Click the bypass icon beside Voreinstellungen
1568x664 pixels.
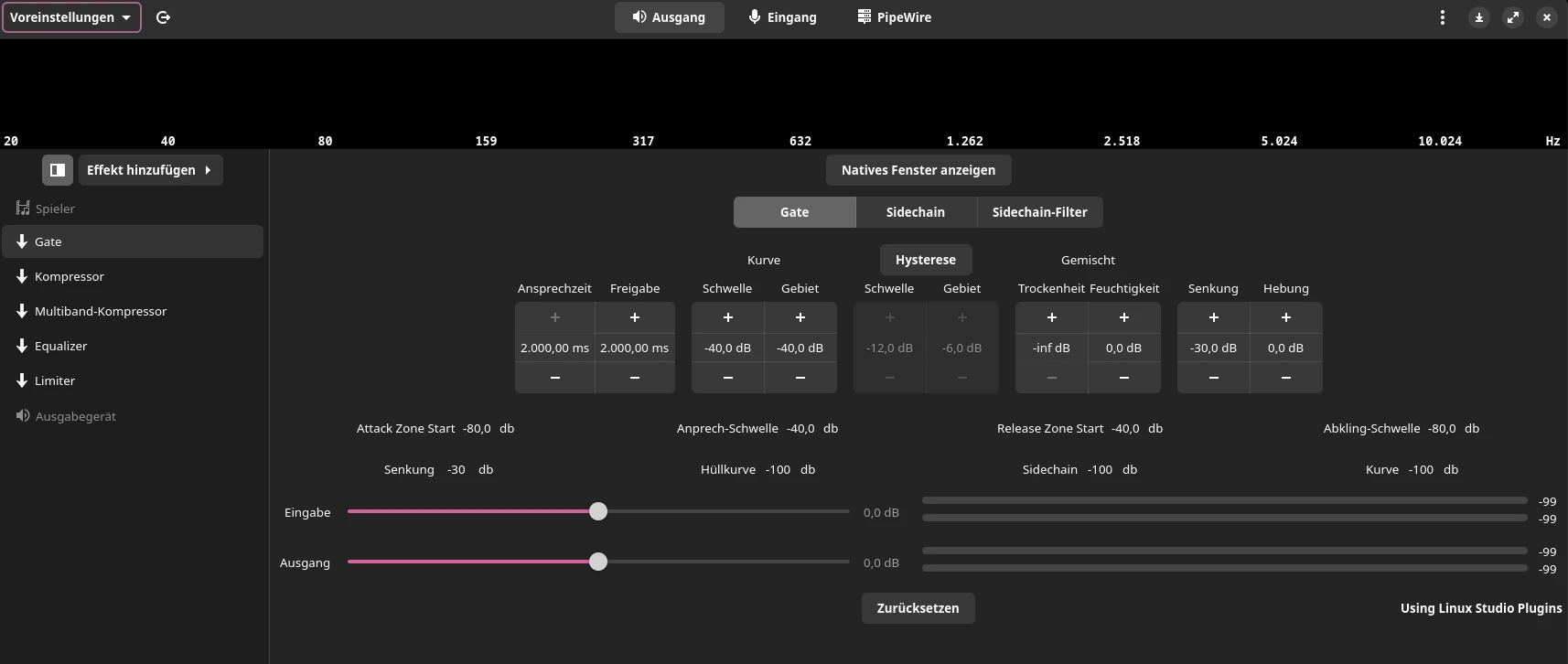tap(163, 17)
